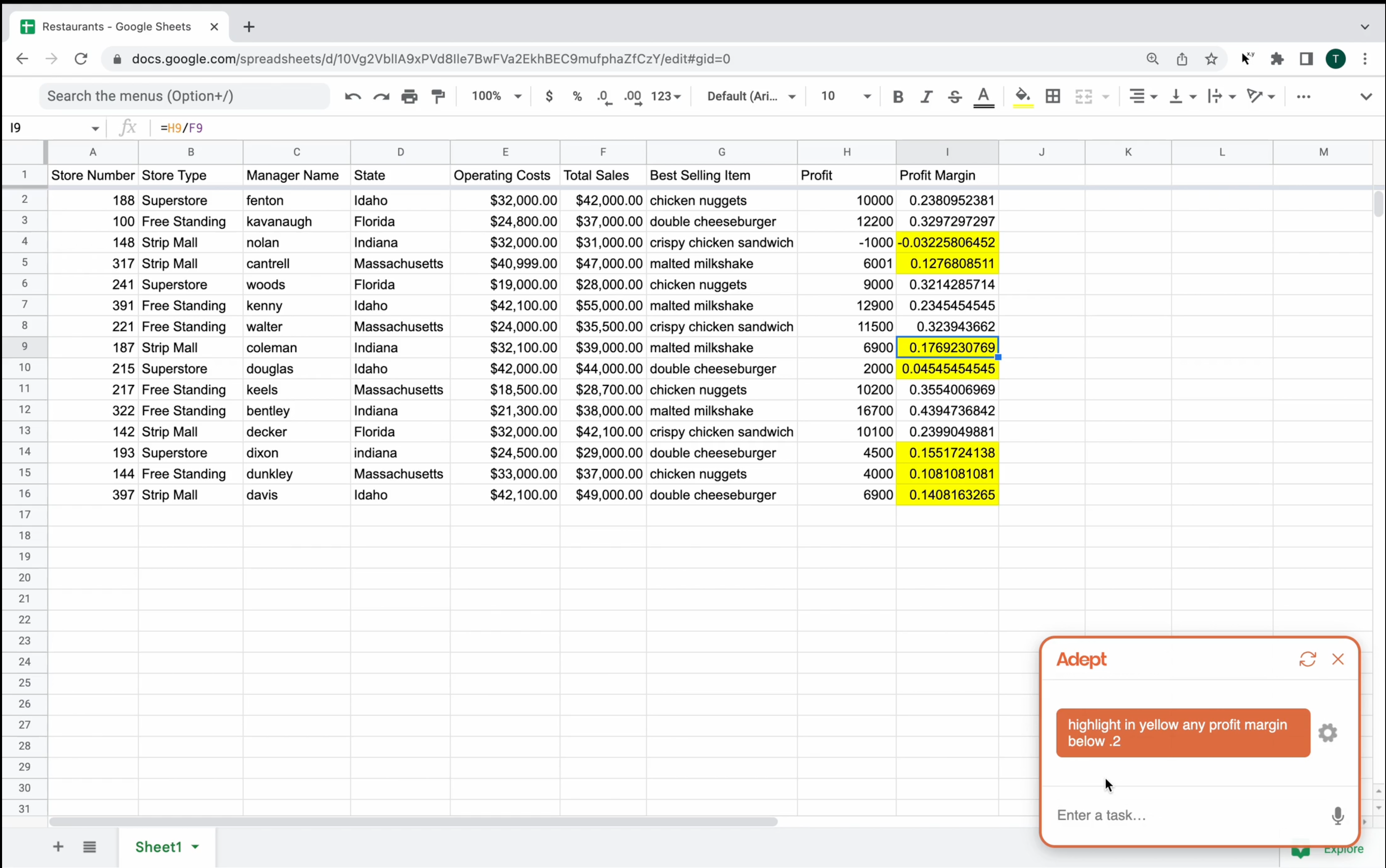Activate the Paint format roller tool
1386x868 pixels.
point(439,96)
